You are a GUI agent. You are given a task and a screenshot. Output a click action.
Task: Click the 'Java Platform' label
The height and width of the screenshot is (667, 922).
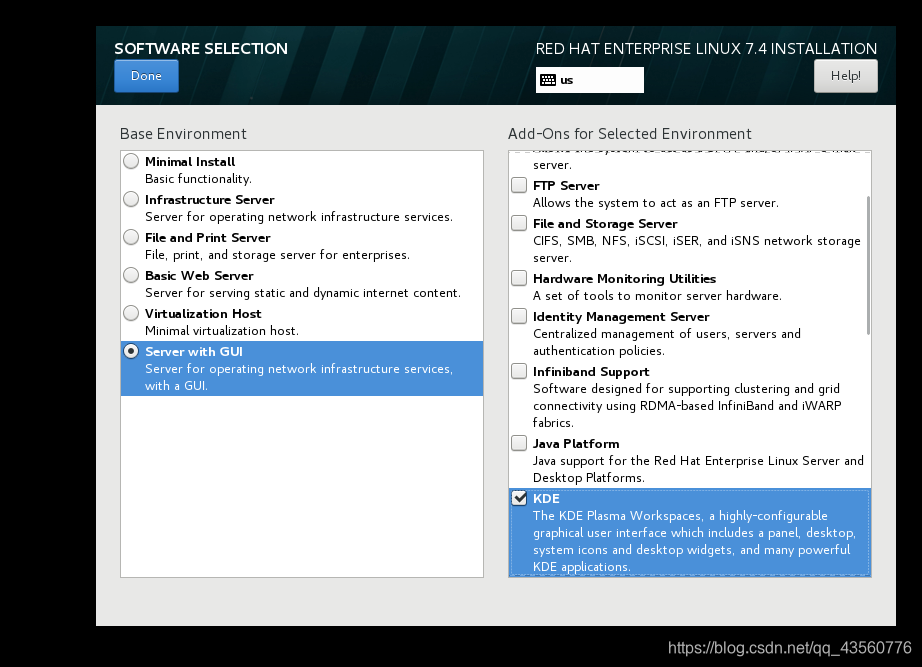click(576, 443)
